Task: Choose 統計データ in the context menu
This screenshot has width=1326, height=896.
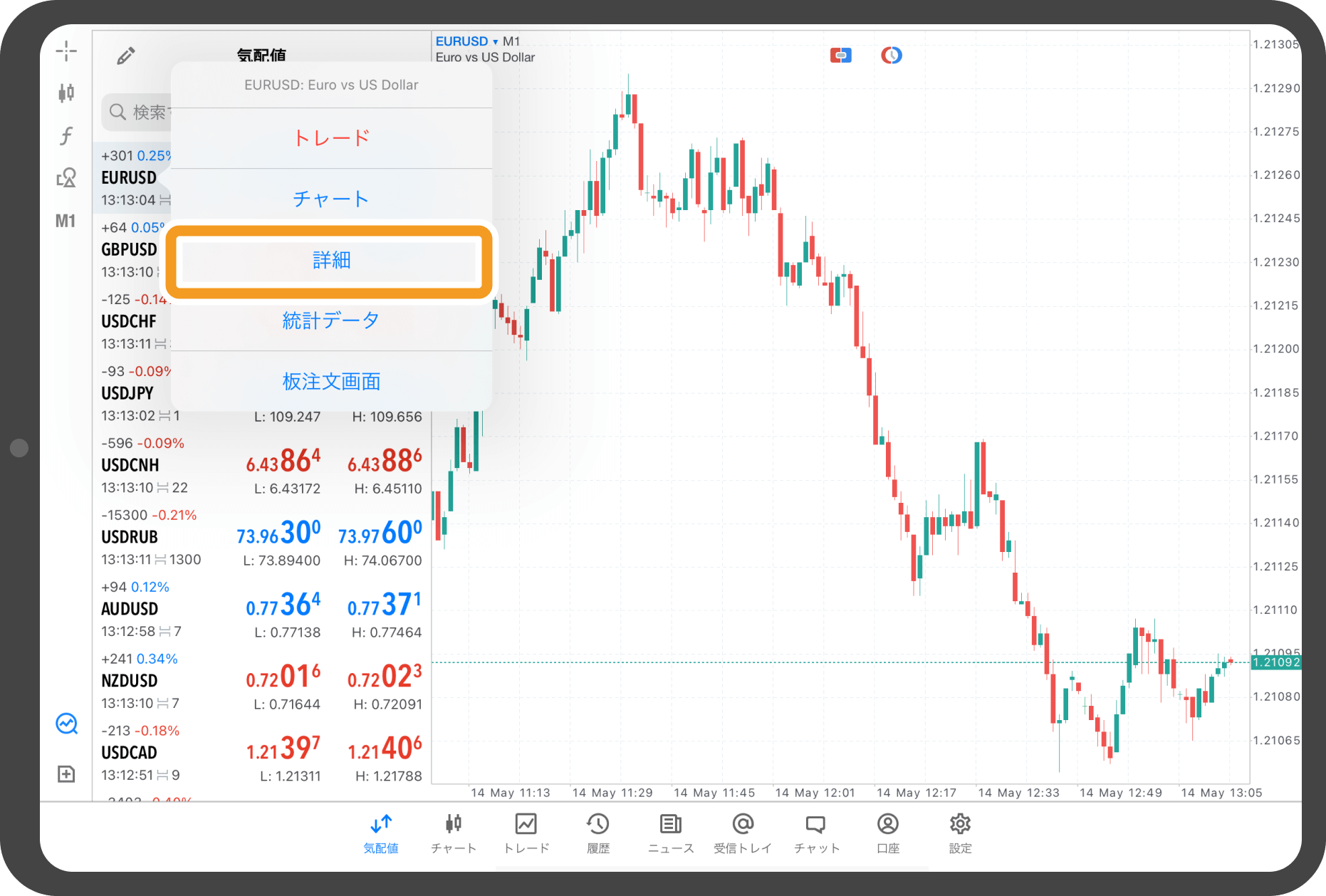Action: (331, 321)
